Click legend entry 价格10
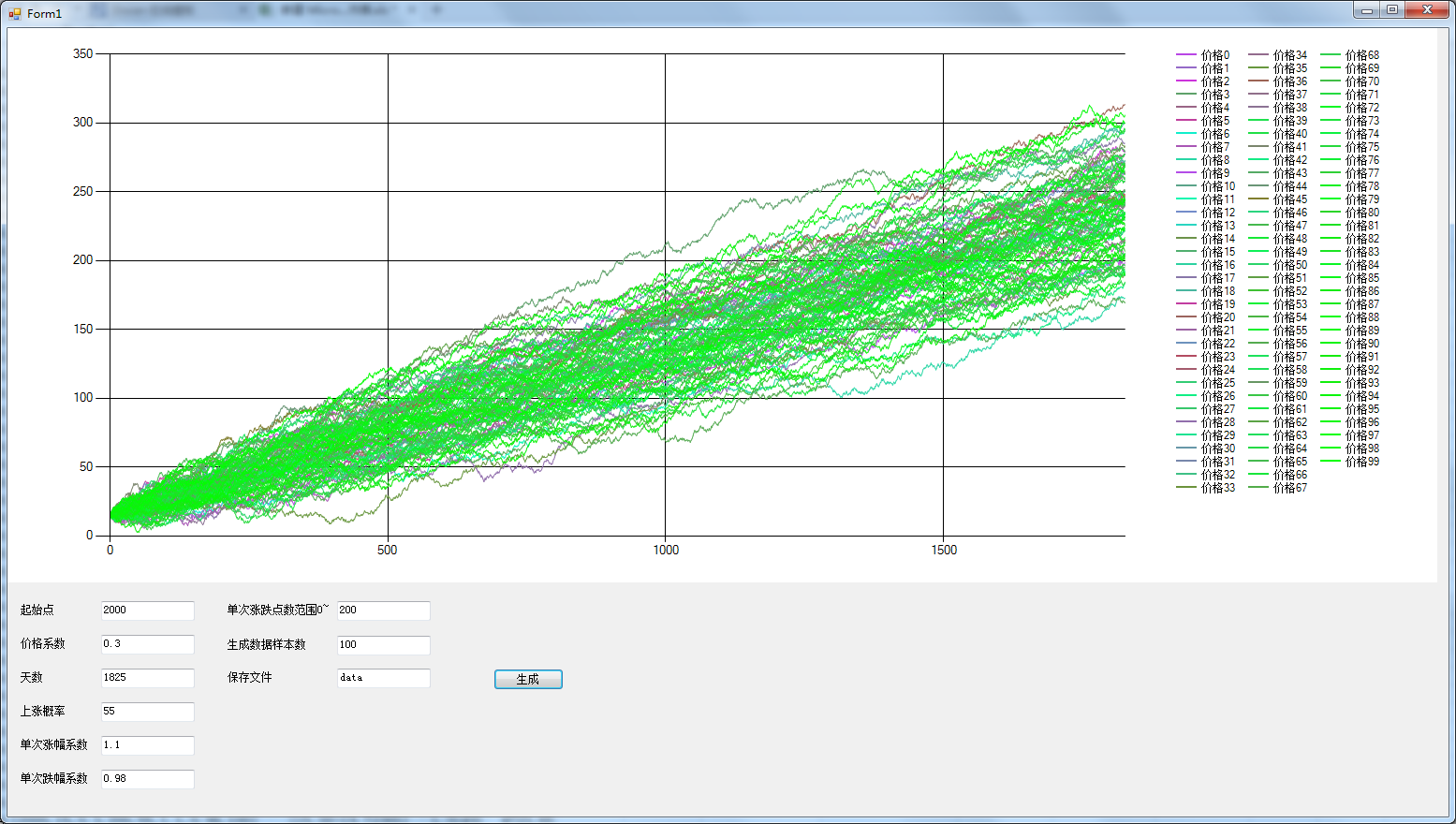1456x824 pixels. click(x=1206, y=186)
